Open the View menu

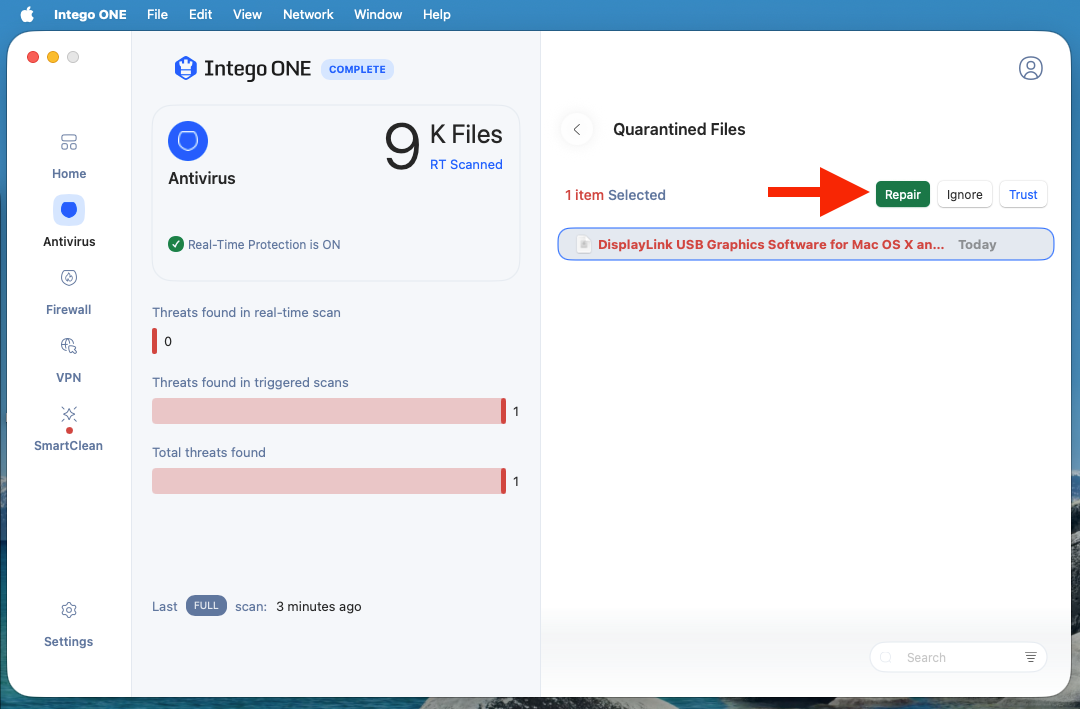tap(247, 14)
